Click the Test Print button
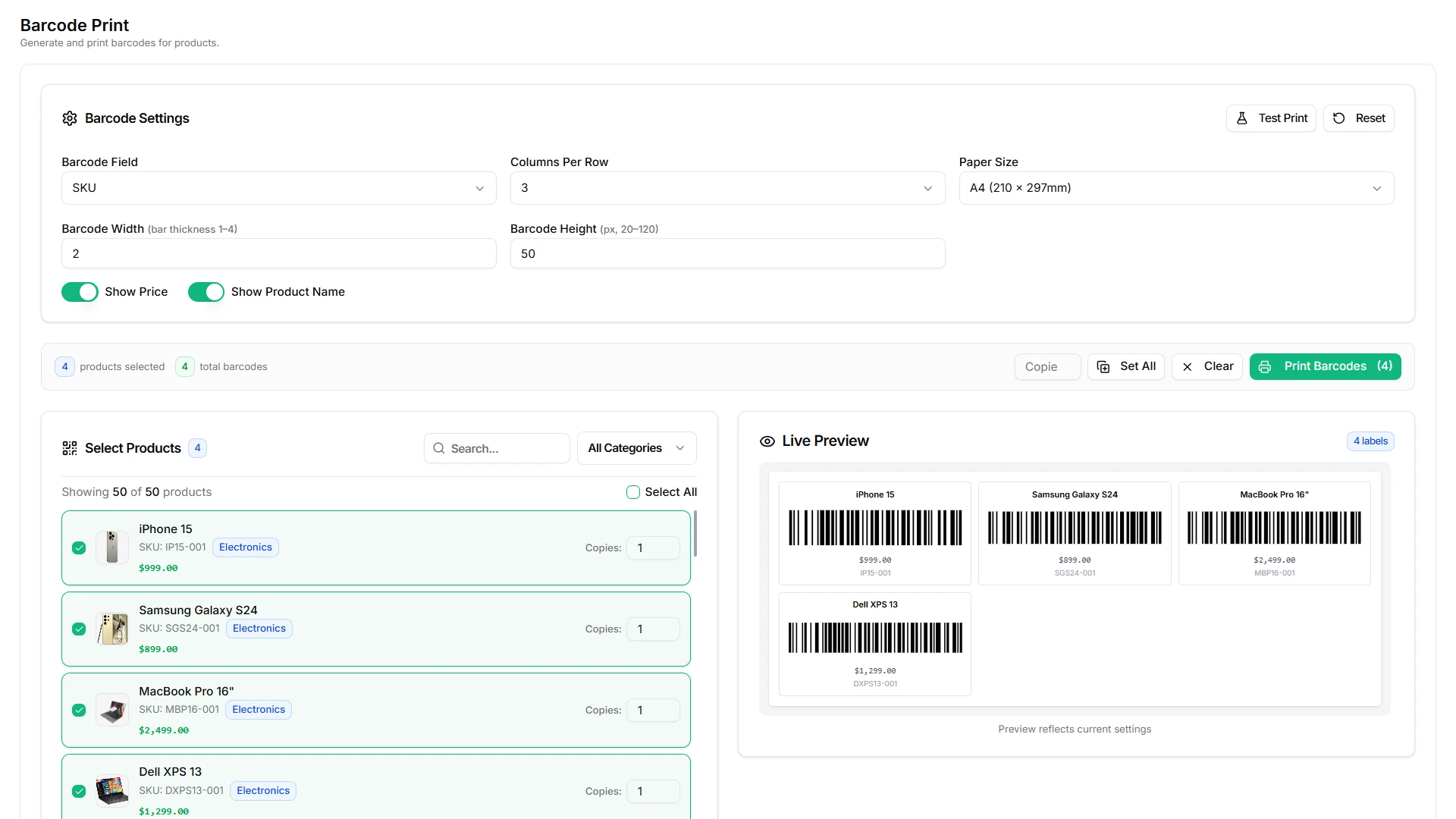The image size is (1456, 819). (x=1271, y=118)
